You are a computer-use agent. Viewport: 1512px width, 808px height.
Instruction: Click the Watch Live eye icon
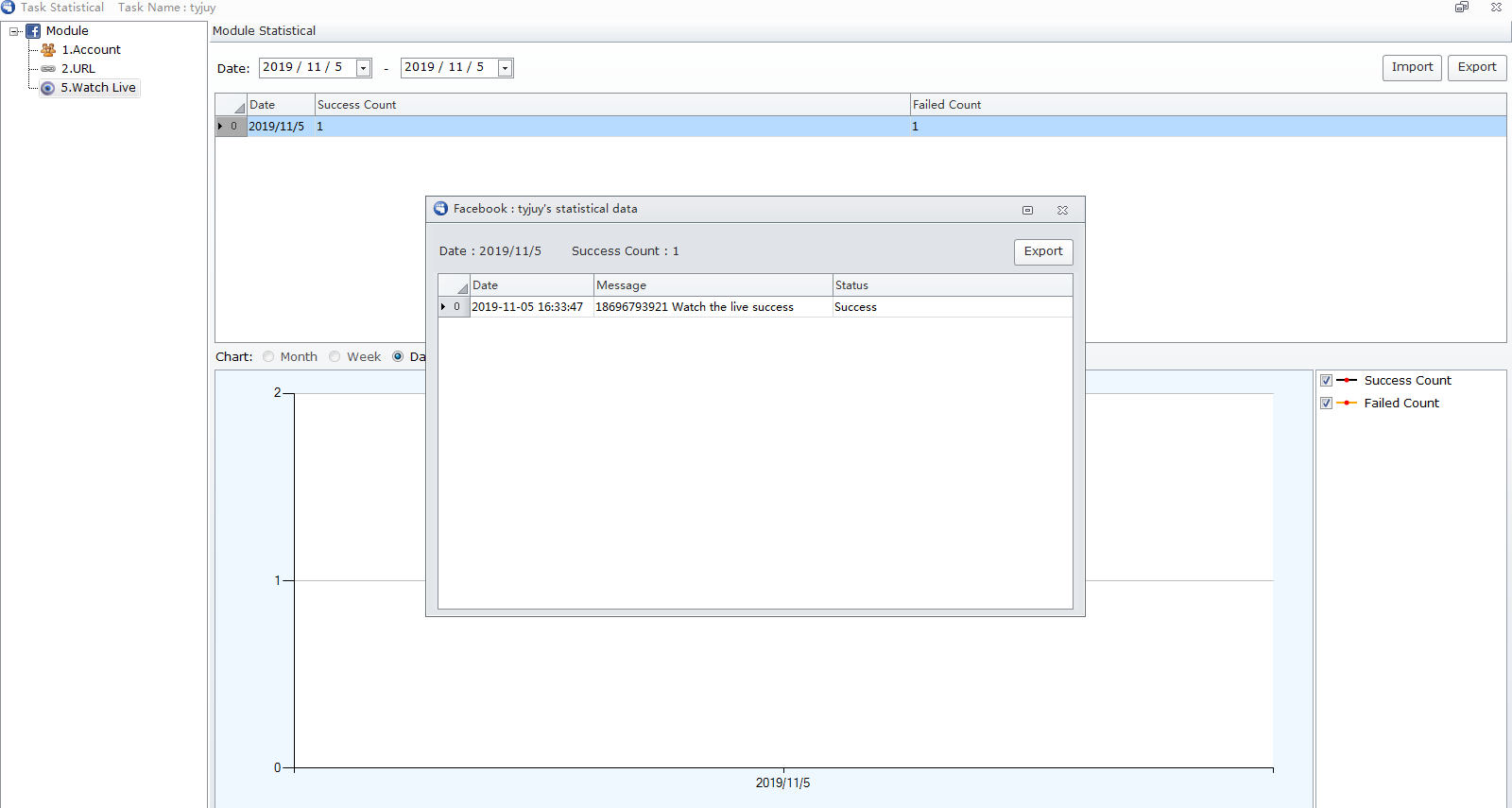tap(48, 88)
